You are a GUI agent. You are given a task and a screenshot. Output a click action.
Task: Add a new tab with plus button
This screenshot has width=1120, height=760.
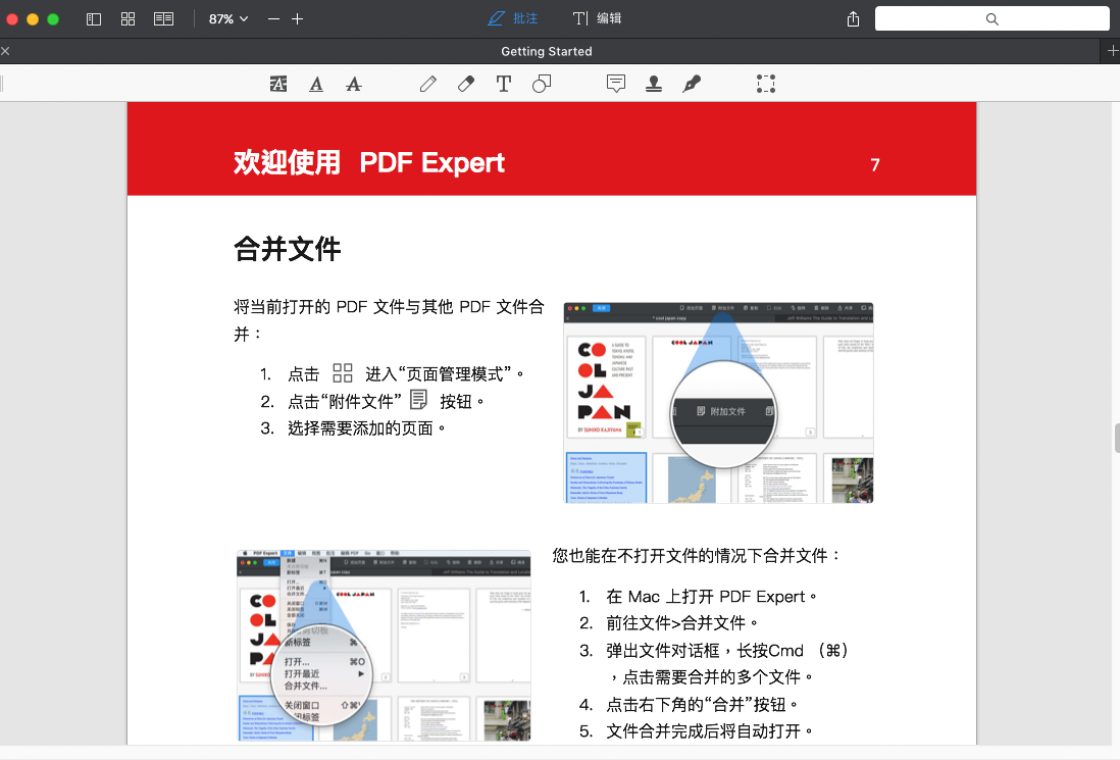point(1112,51)
